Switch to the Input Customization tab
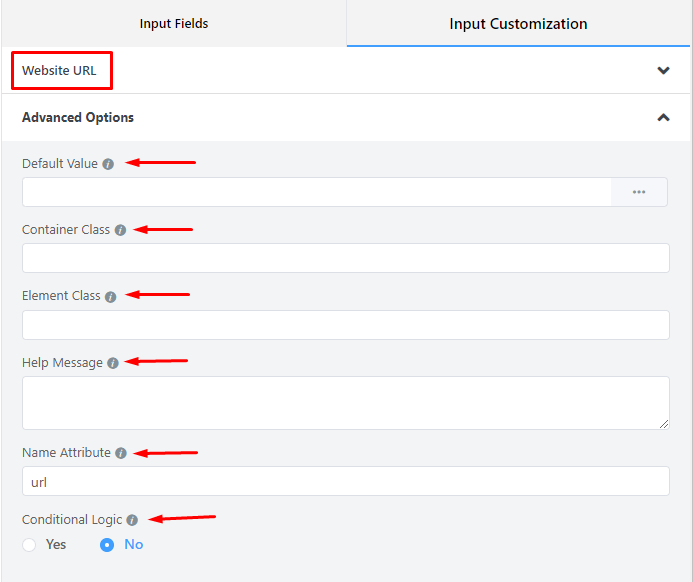This screenshot has width=693, height=582. tap(518, 24)
